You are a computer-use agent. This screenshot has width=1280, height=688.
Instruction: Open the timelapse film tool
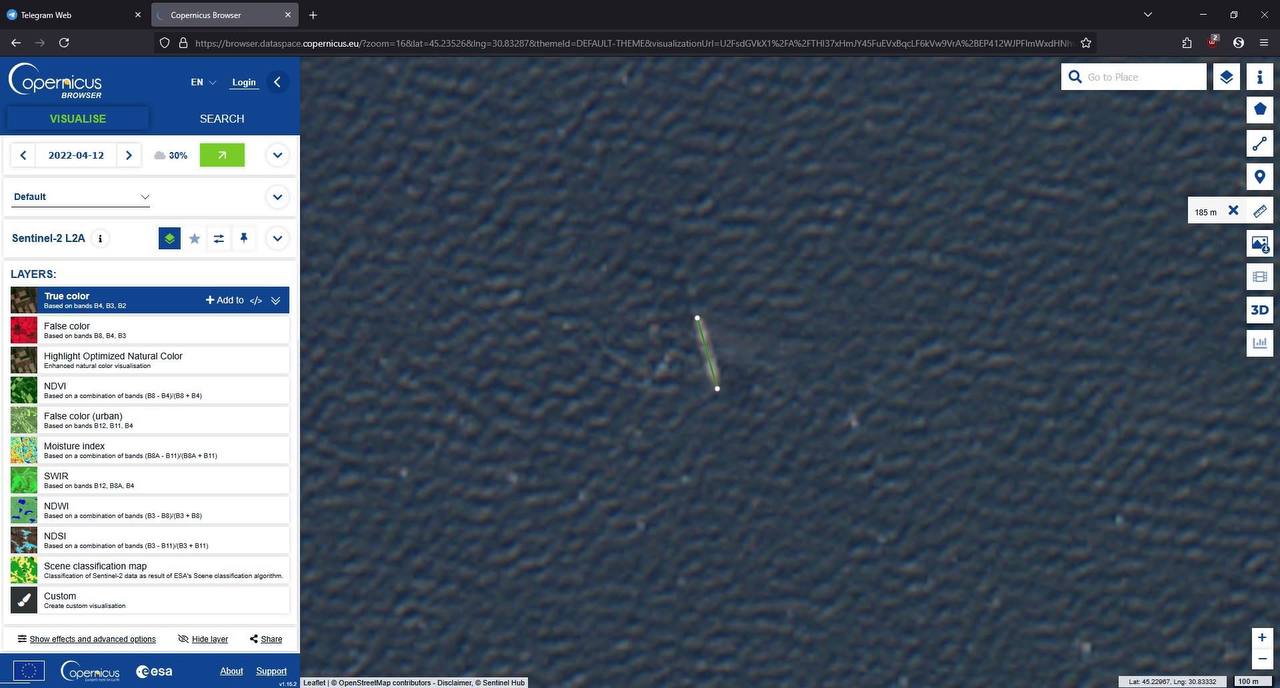point(1259,277)
